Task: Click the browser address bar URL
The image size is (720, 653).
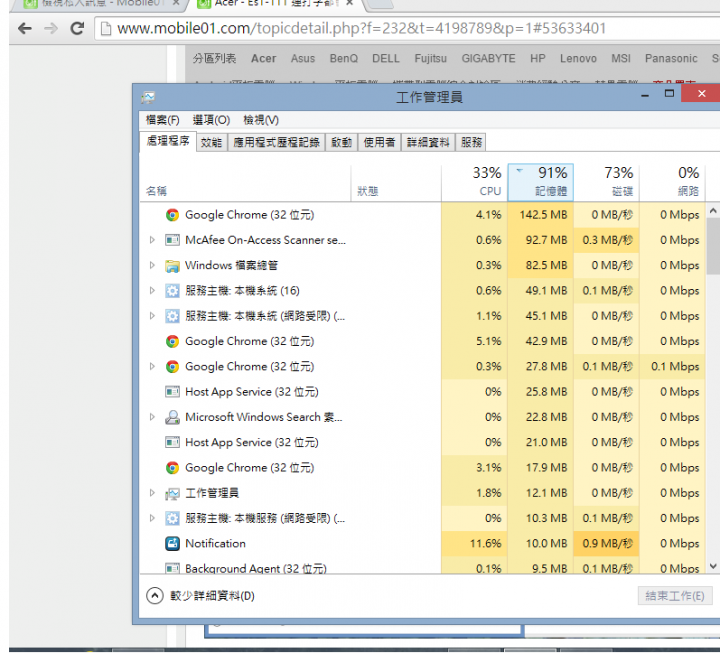Action: (x=362, y=28)
